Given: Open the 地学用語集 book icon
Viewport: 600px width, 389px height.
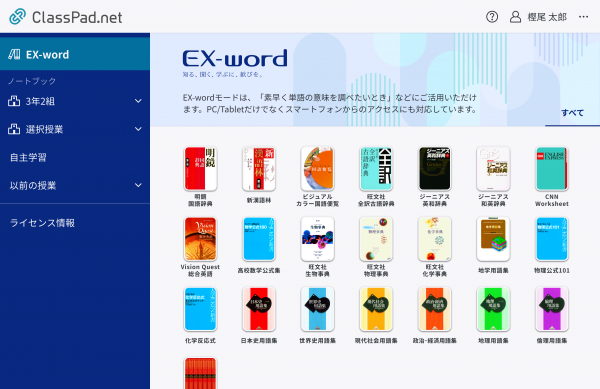Looking at the screenshot, I should pyautogui.click(x=493, y=239).
